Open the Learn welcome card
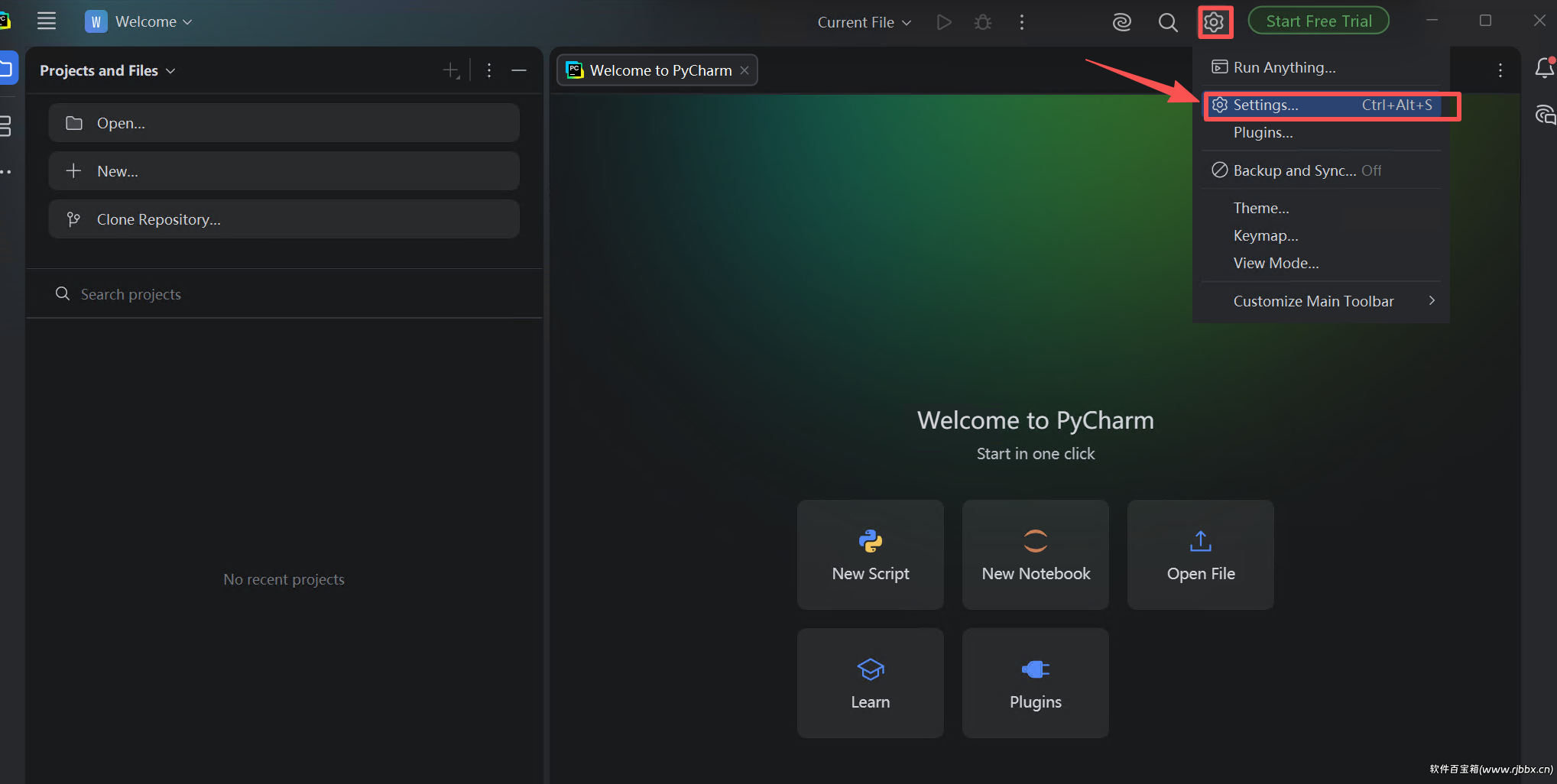 pos(871,683)
